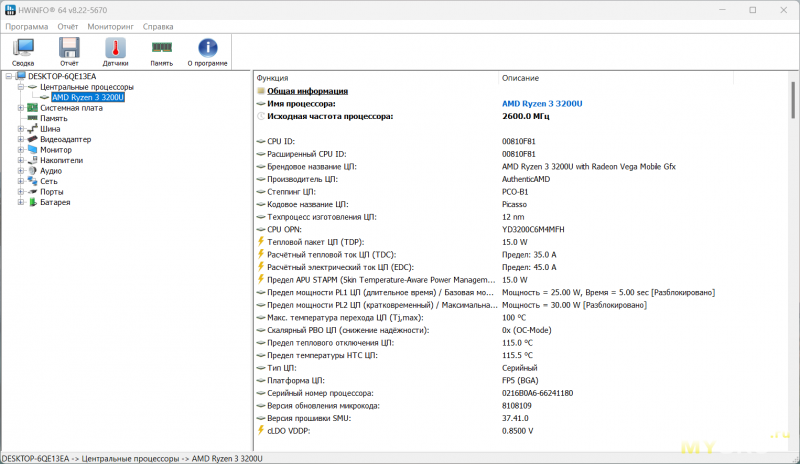
Task: Click the Описание column header
Action: click(520, 78)
